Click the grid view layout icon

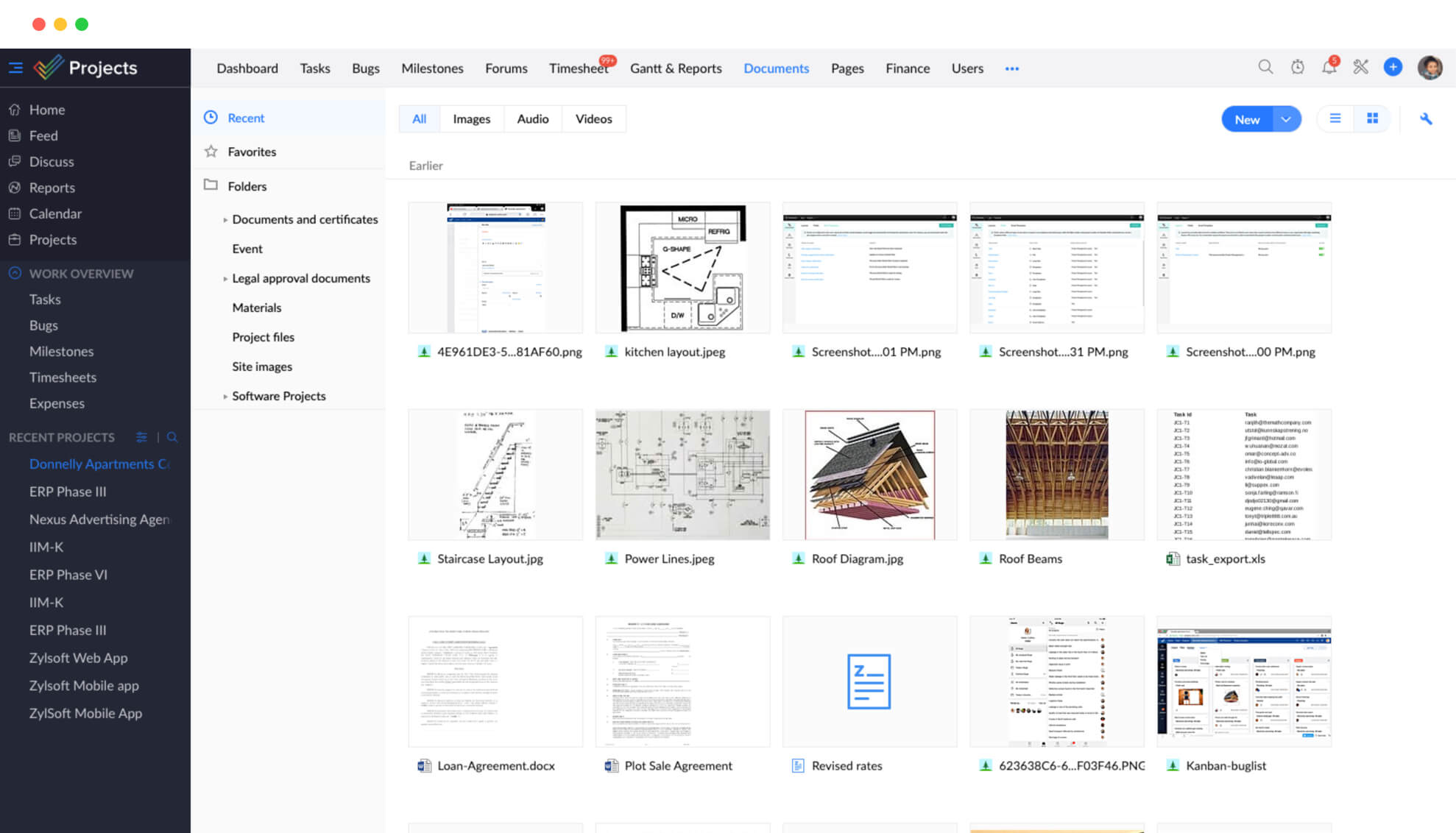1372,119
